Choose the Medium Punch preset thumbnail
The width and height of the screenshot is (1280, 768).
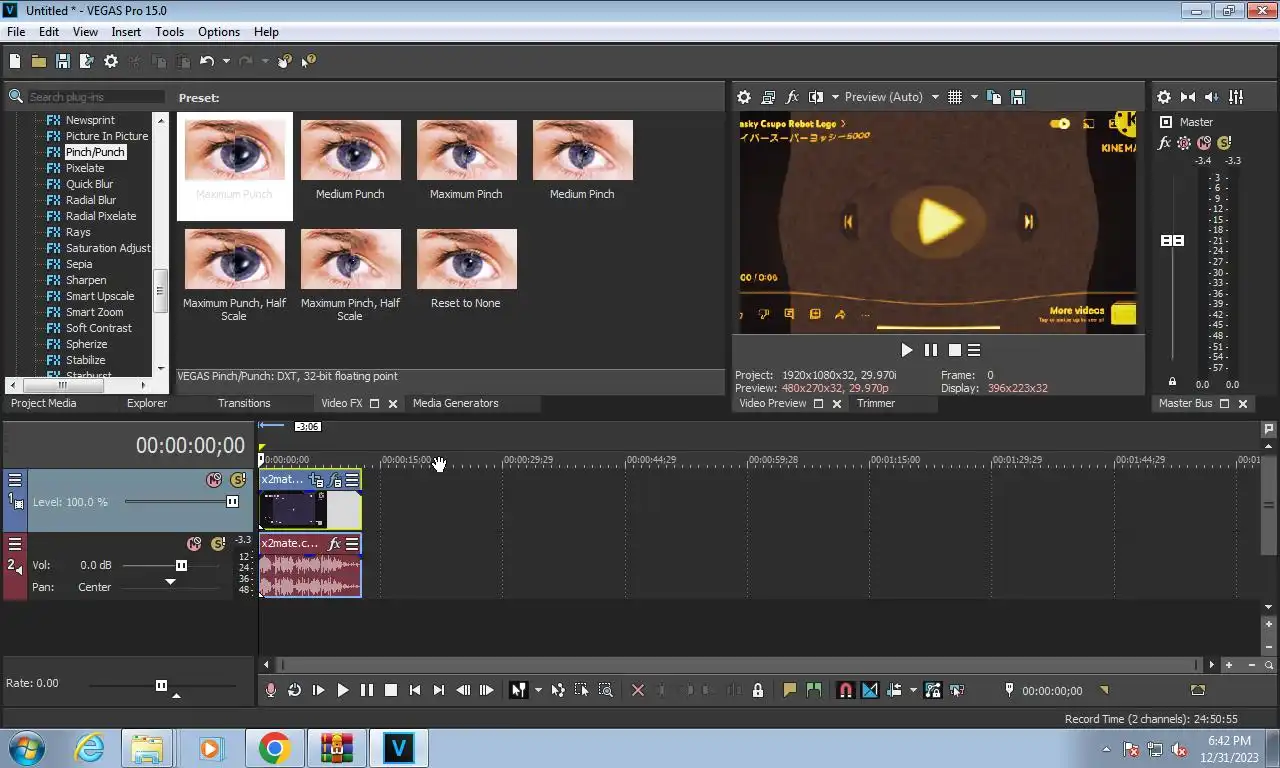[351, 151]
